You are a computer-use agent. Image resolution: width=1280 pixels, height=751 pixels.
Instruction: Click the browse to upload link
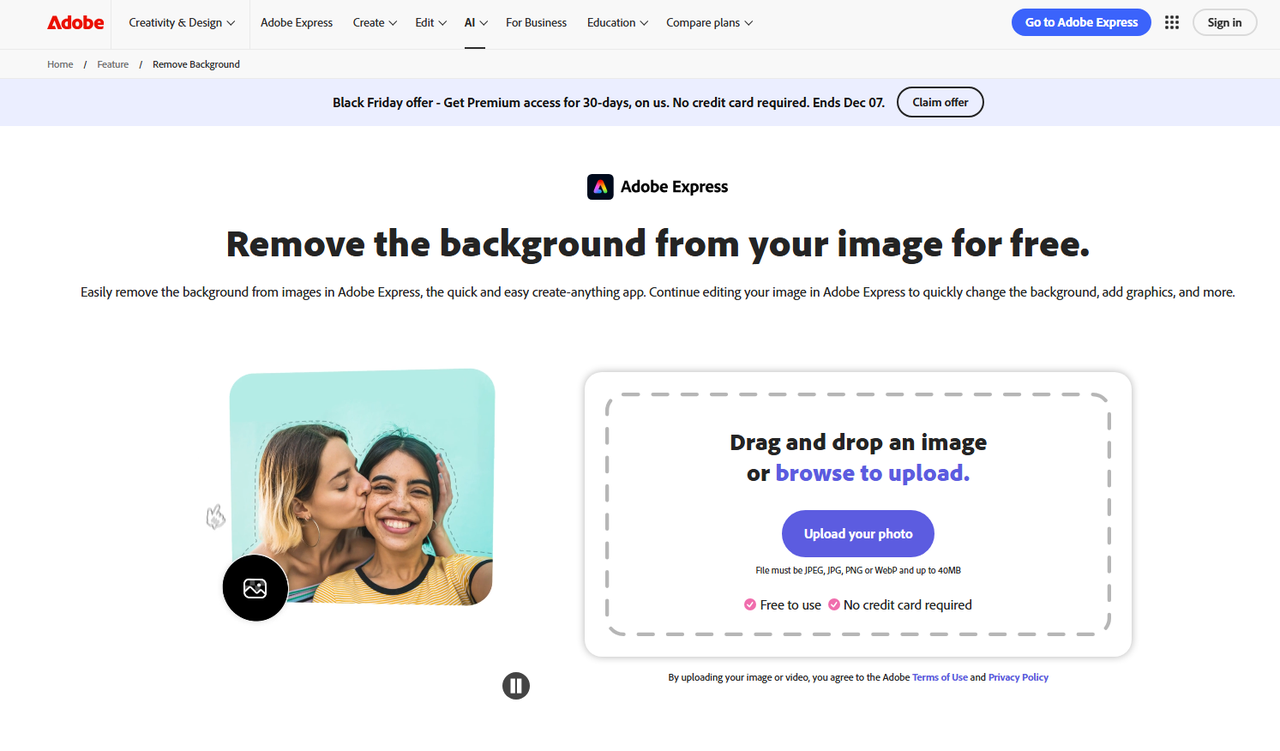[872, 473]
